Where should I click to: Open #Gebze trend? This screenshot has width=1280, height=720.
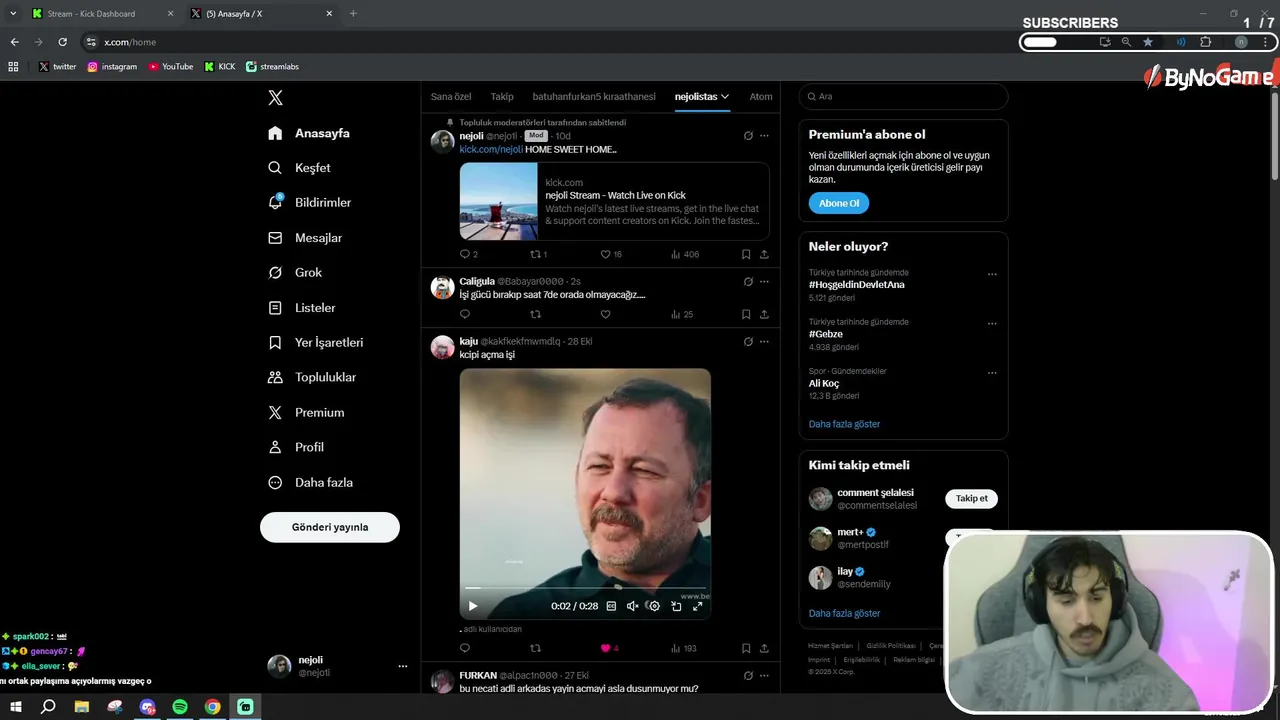point(826,334)
